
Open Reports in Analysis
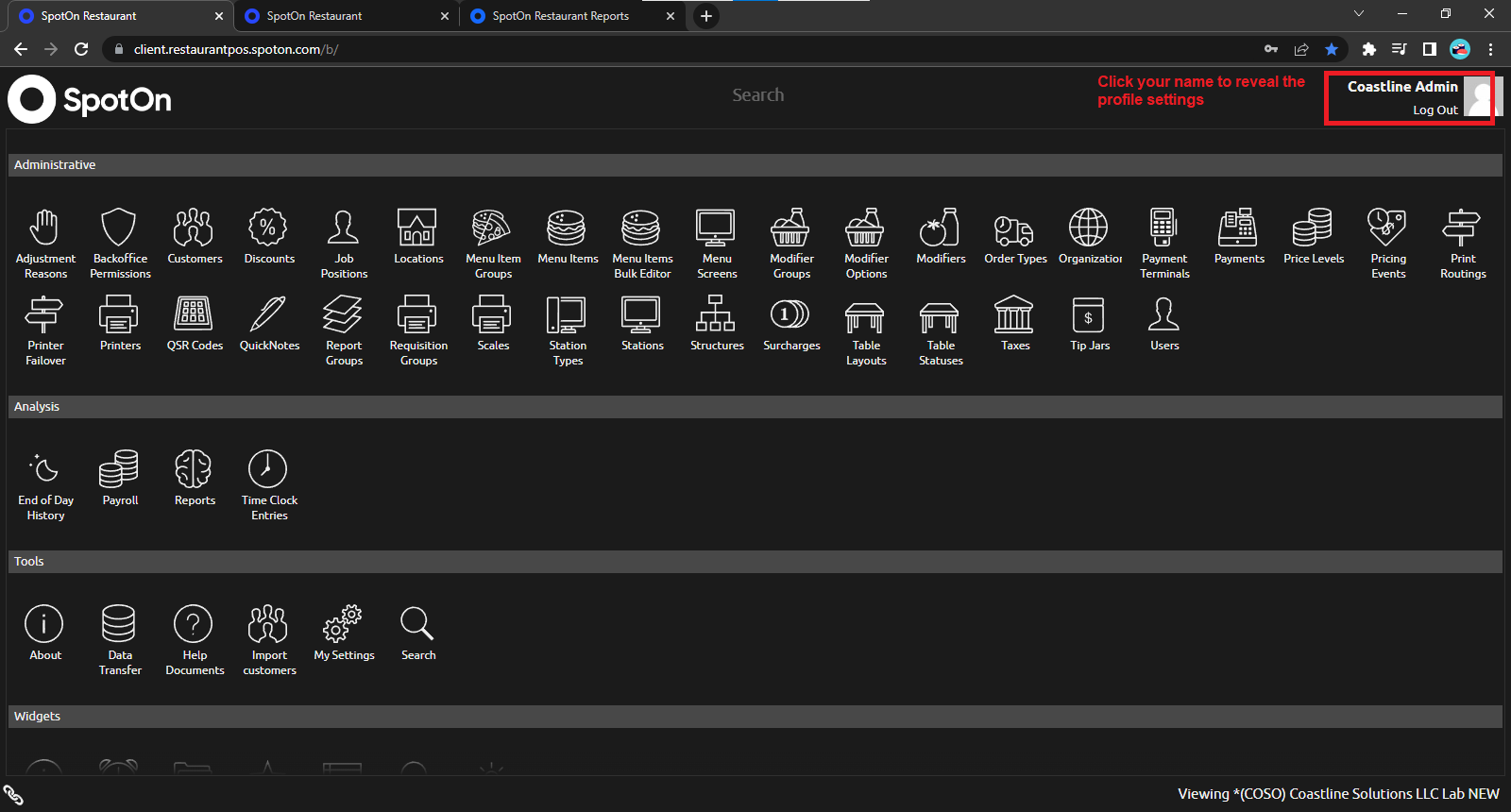click(x=195, y=478)
